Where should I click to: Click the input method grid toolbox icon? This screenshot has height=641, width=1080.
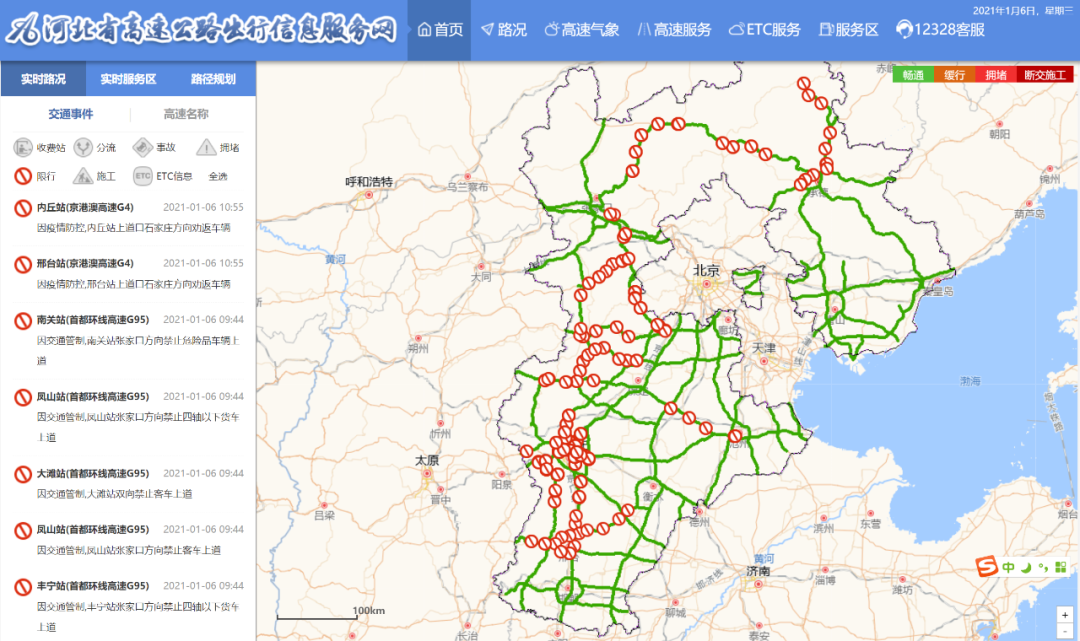[x=1061, y=567]
